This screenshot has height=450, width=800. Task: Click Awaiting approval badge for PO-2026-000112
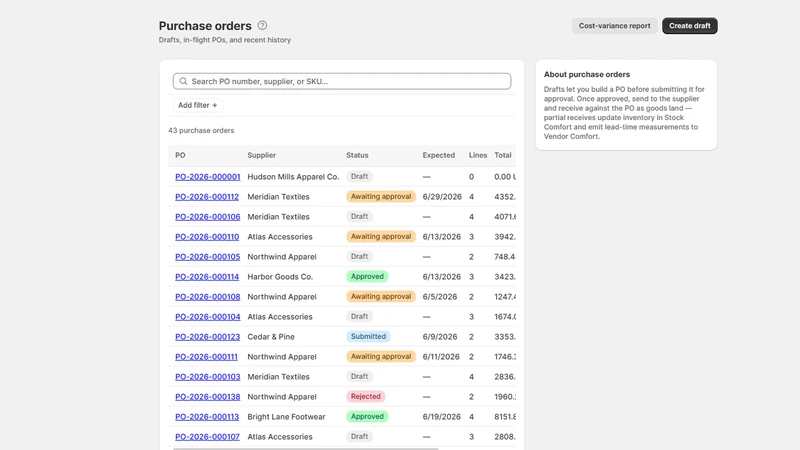(381, 196)
